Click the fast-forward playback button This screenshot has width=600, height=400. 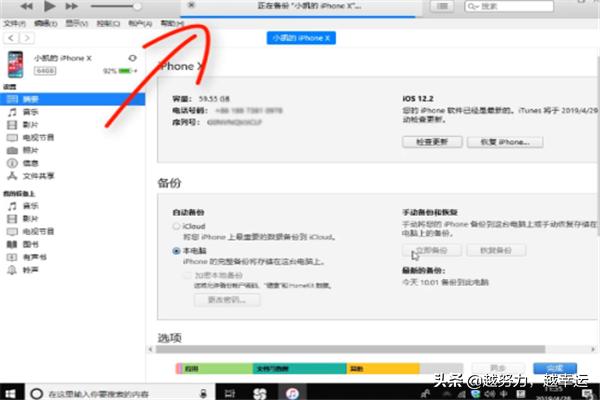click(x=72, y=6)
